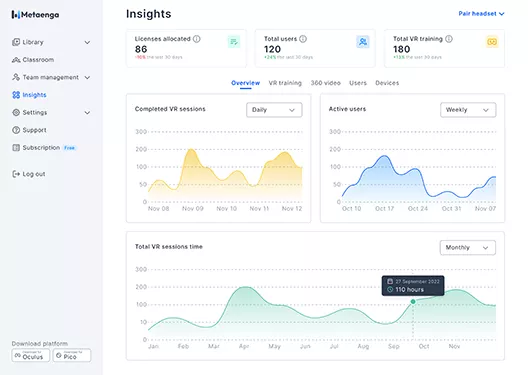Click the Library sidebar icon

click(16, 42)
